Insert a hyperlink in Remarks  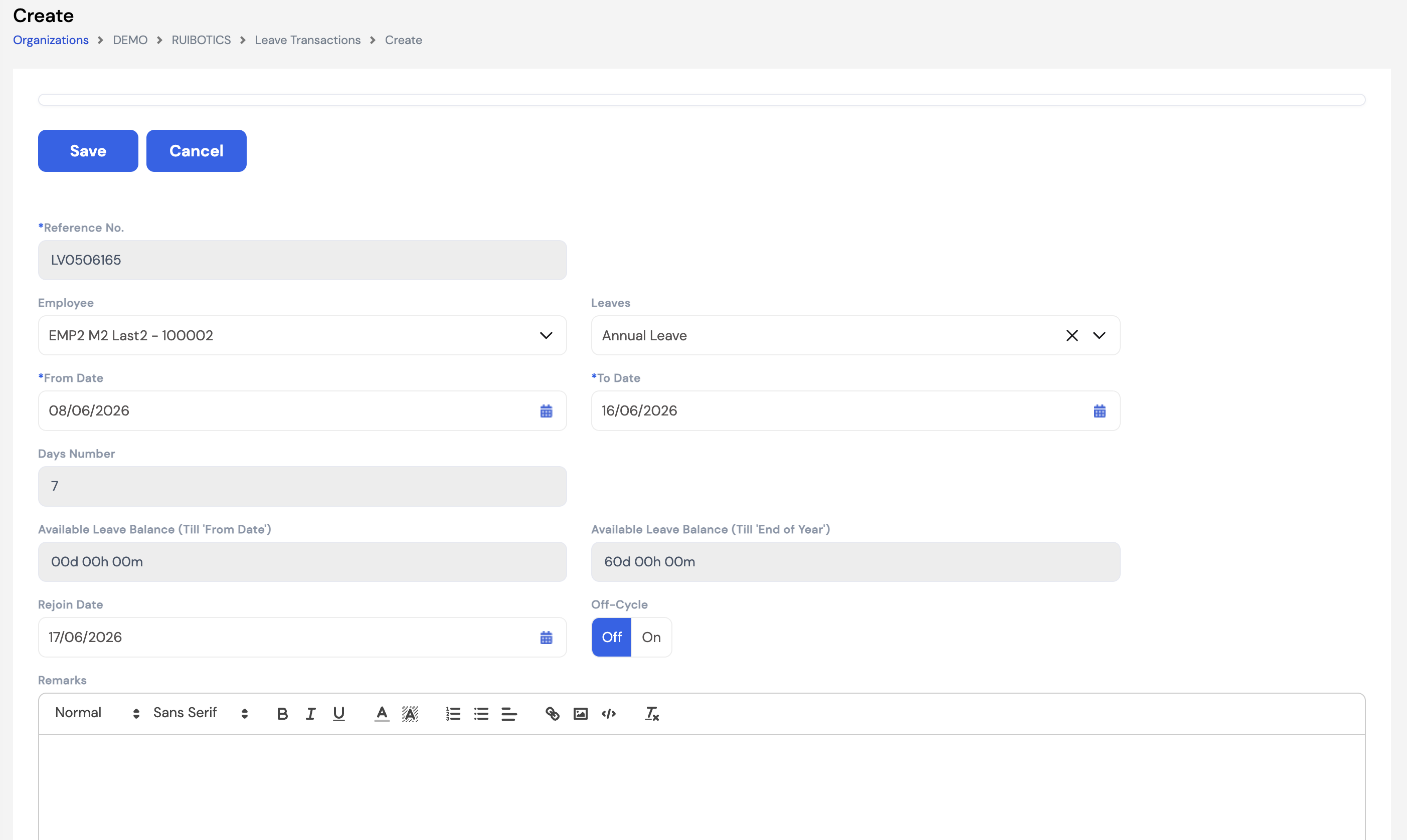[x=552, y=713]
